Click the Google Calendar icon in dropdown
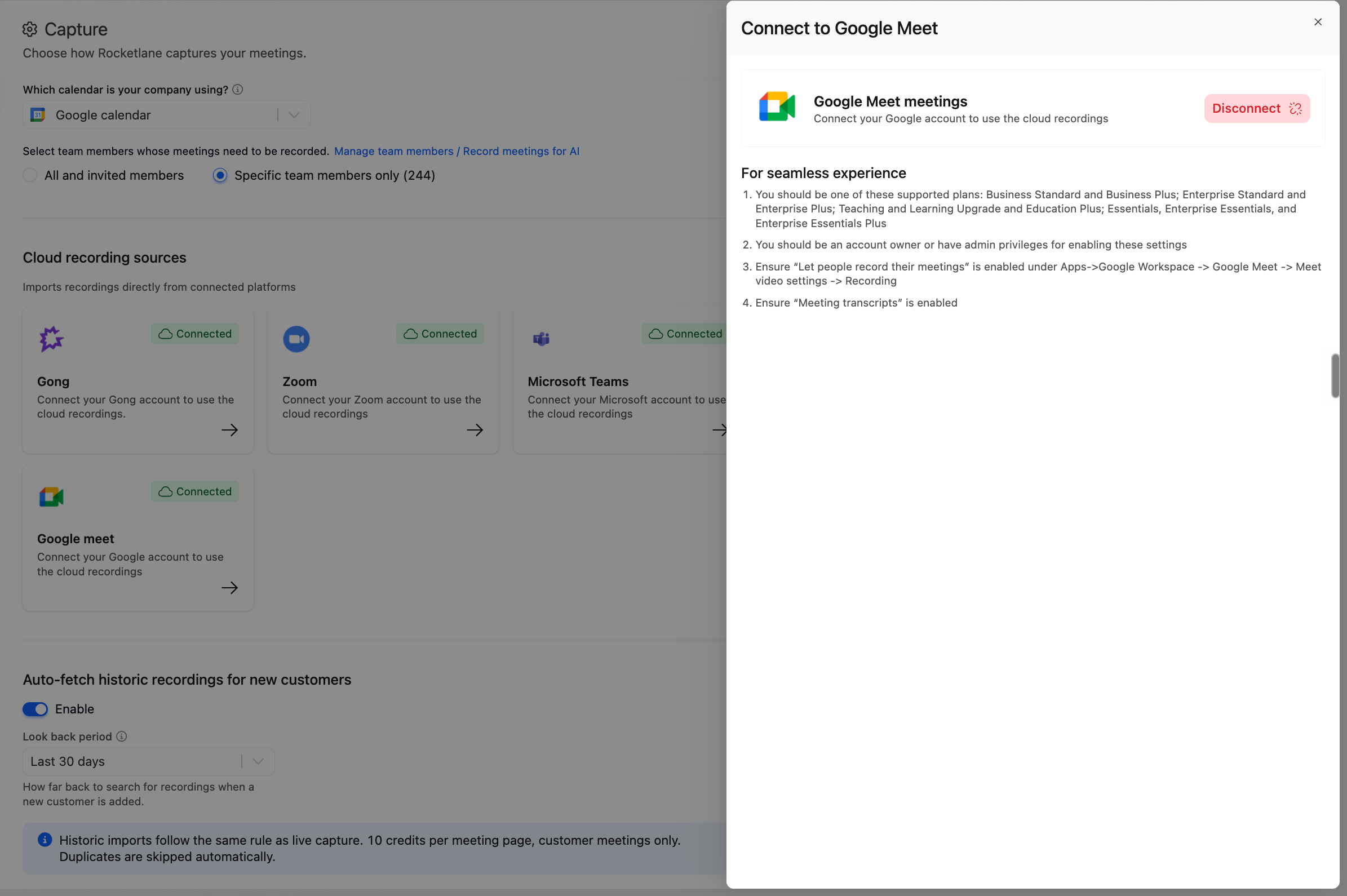This screenshot has height=896, width=1347. pos(38,115)
